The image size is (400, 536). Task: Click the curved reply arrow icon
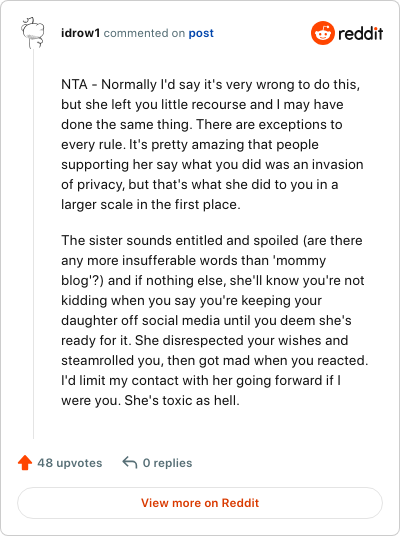pyautogui.click(x=130, y=463)
